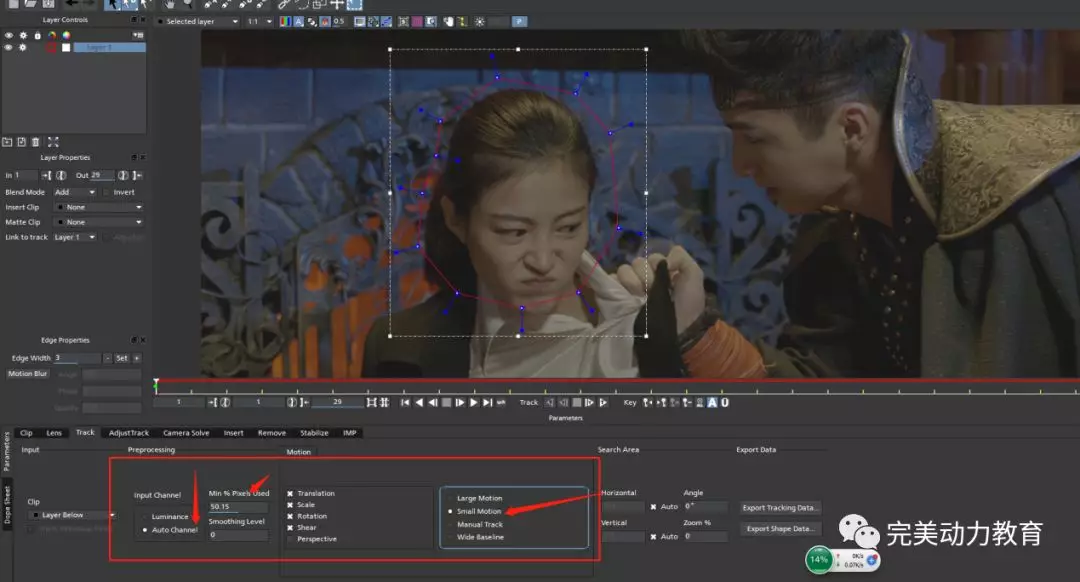Click the expand arrows icon under layer list

53,142
